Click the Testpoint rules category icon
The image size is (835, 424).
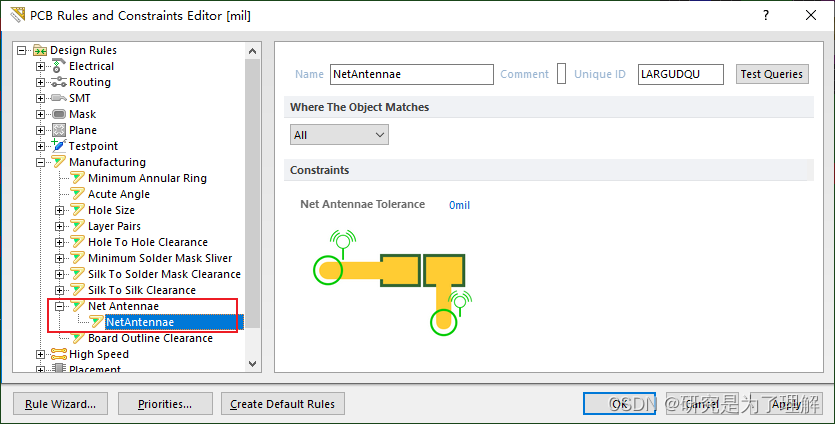59,145
